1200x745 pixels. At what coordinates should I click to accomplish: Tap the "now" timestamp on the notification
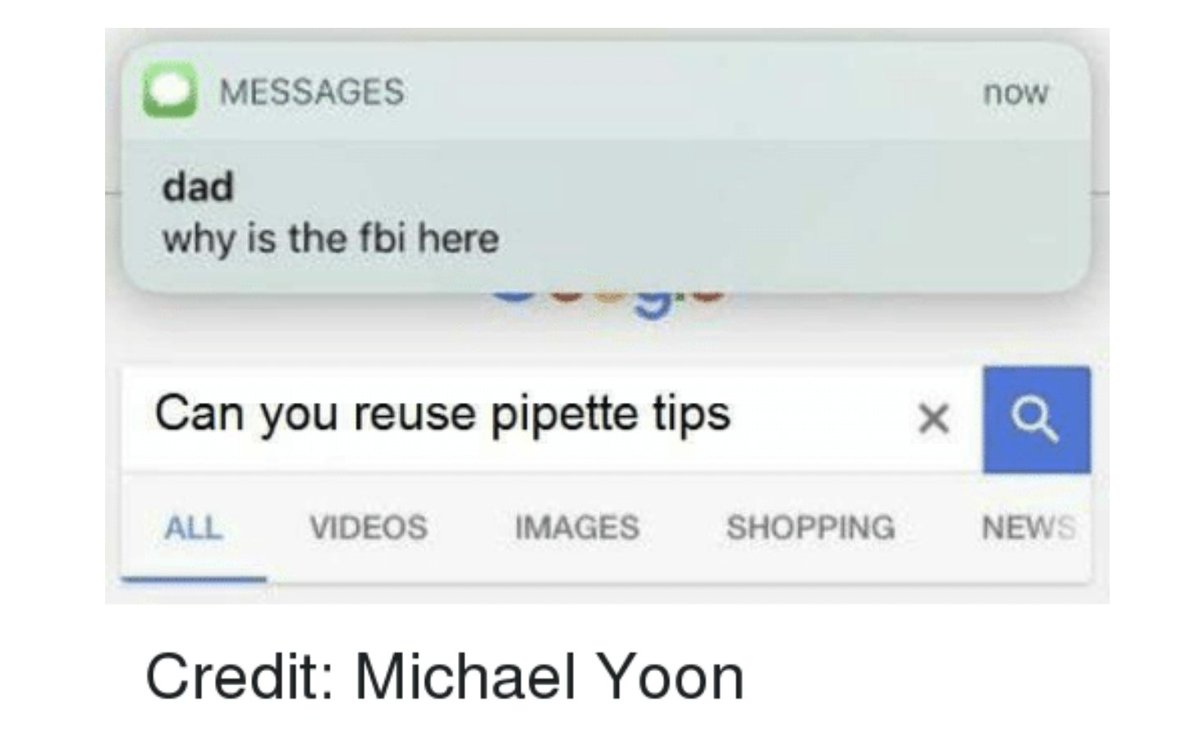(1015, 93)
